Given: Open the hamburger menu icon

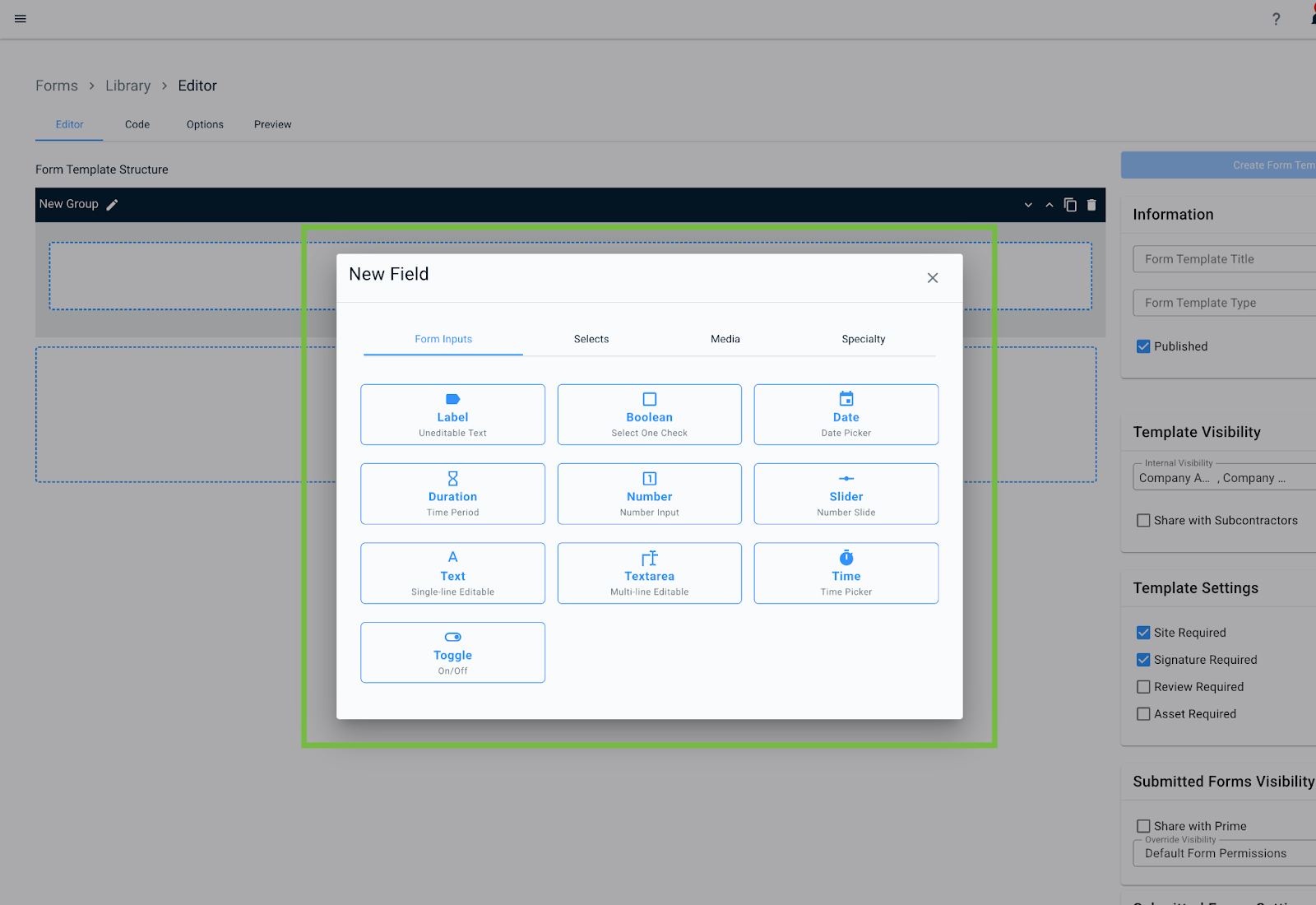Looking at the screenshot, I should point(21,19).
